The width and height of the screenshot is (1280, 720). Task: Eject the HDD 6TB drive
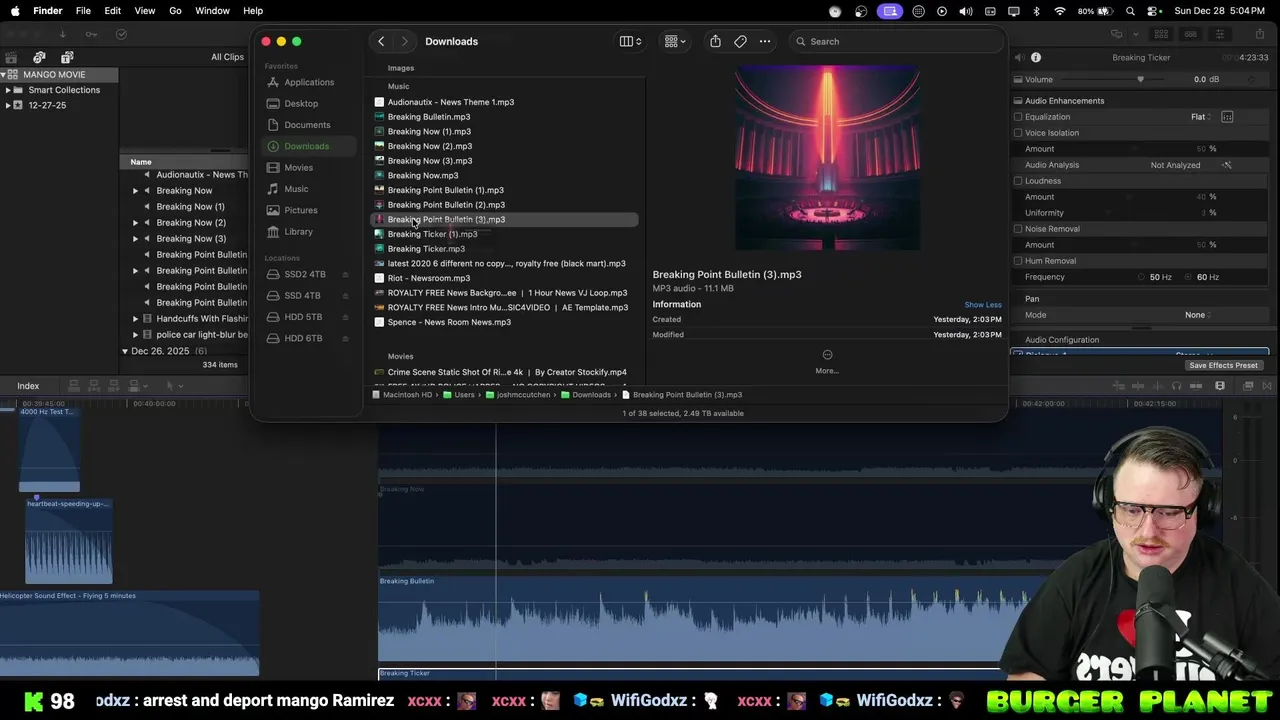tap(346, 338)
